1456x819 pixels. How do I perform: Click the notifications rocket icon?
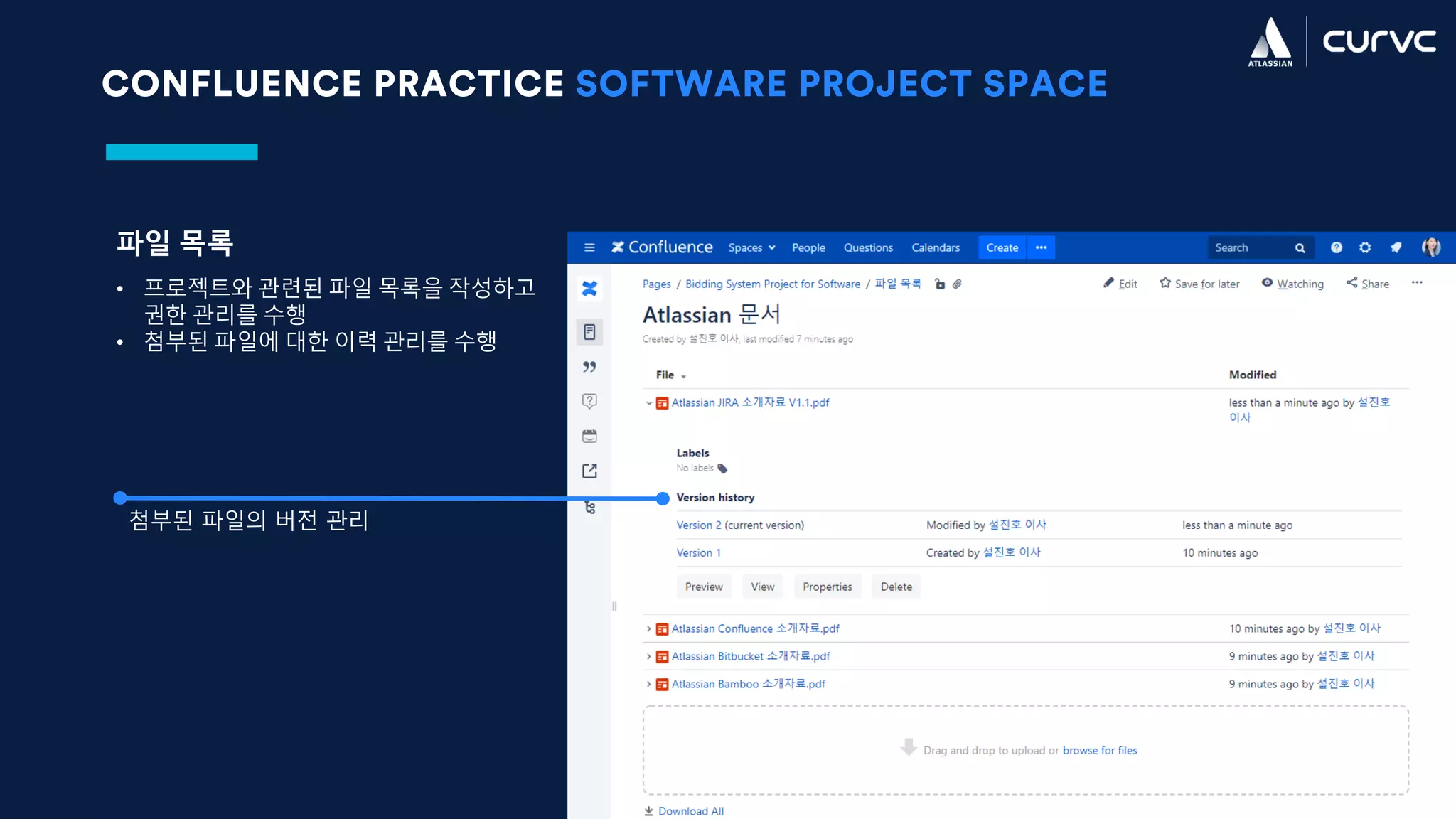1396,247
